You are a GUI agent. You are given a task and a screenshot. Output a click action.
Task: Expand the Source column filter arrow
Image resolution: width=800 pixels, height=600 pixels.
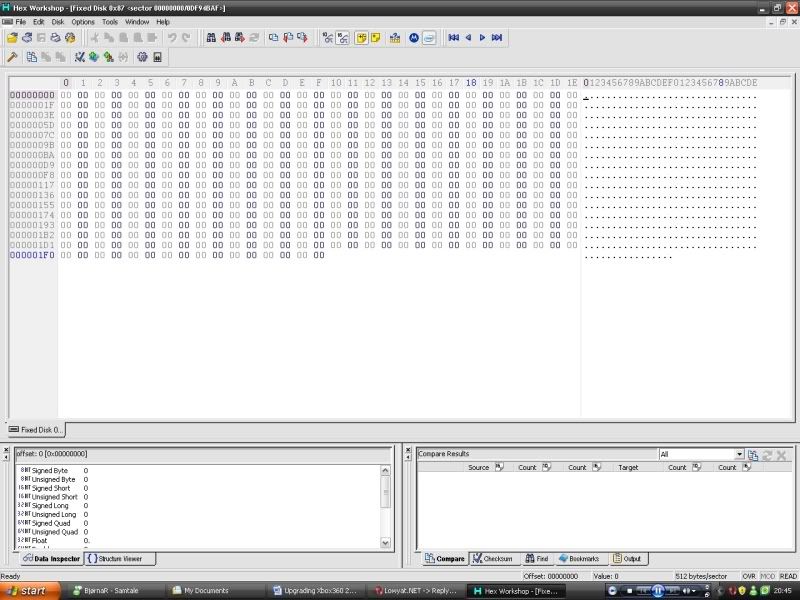[498, 467]
